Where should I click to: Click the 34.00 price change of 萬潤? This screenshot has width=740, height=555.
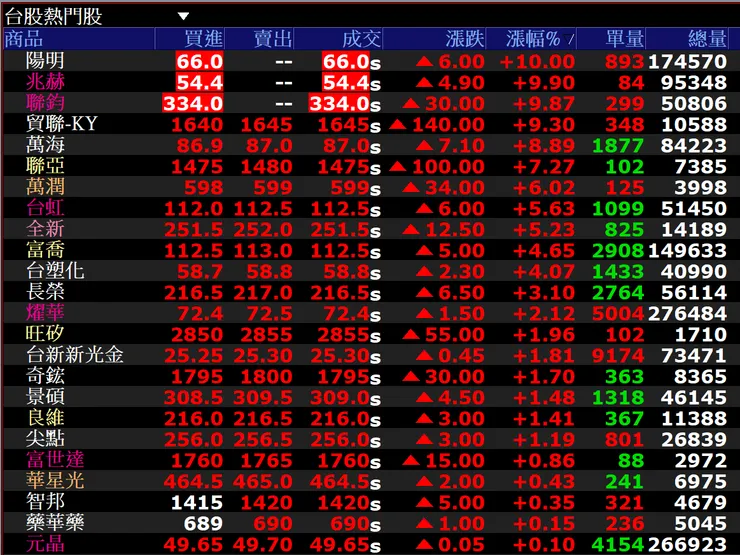(455, 188)
